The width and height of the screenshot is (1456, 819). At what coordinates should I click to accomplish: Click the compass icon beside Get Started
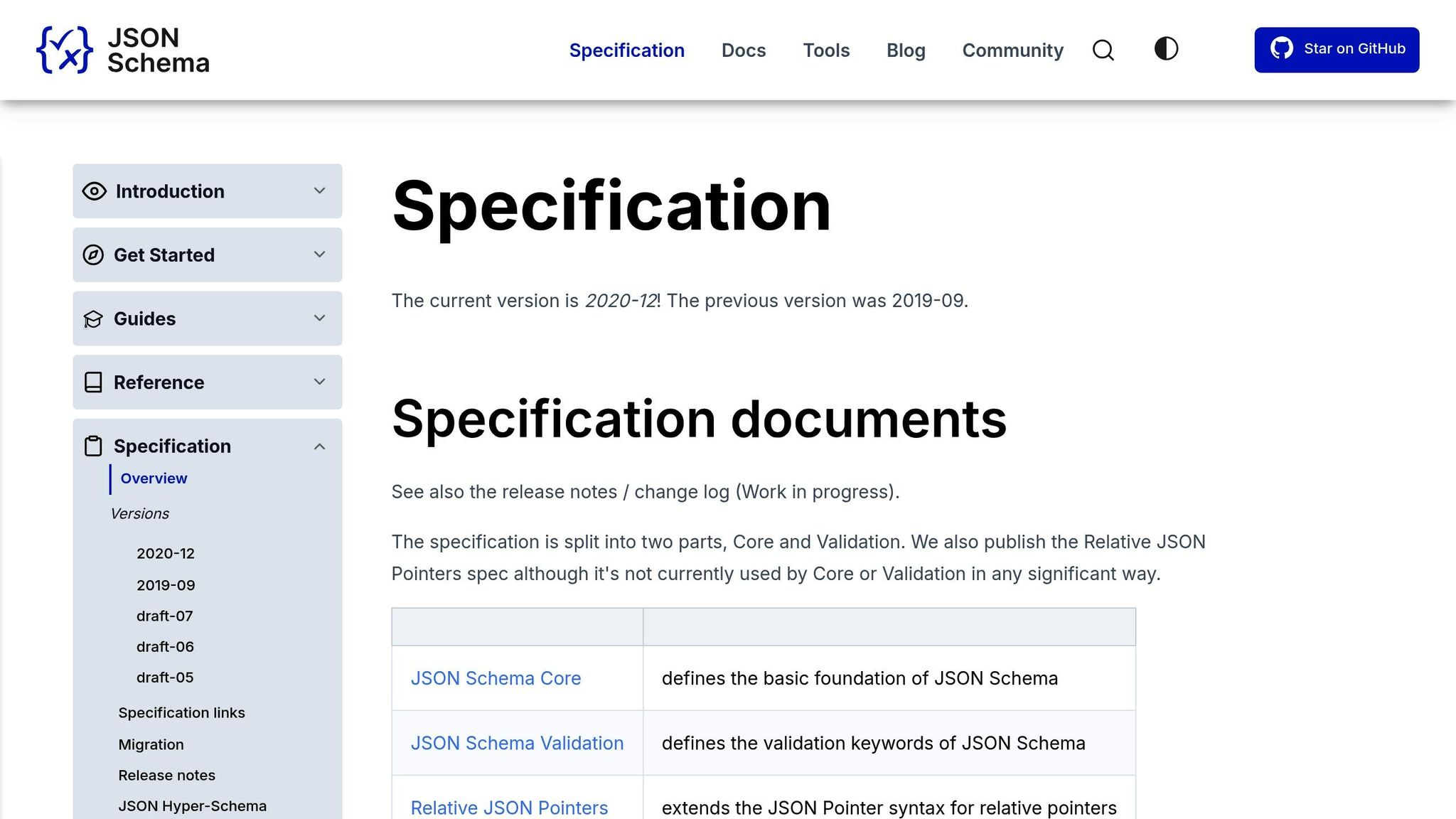(x=93, y=255)
